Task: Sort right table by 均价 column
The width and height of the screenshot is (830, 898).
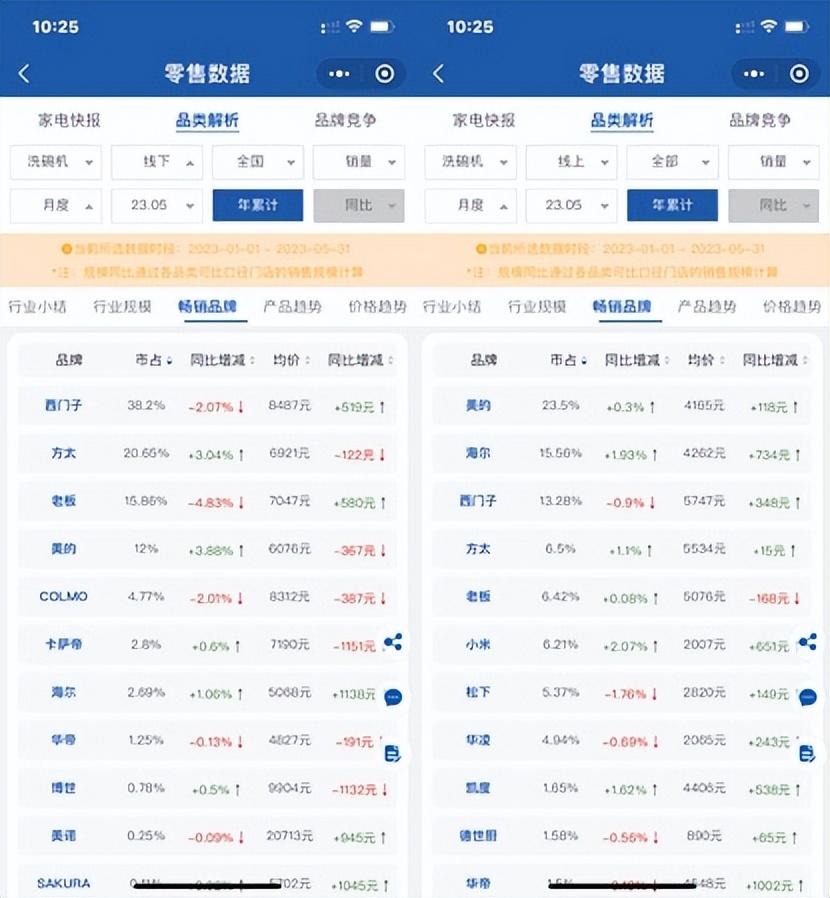Action: [x=706, y=360]
